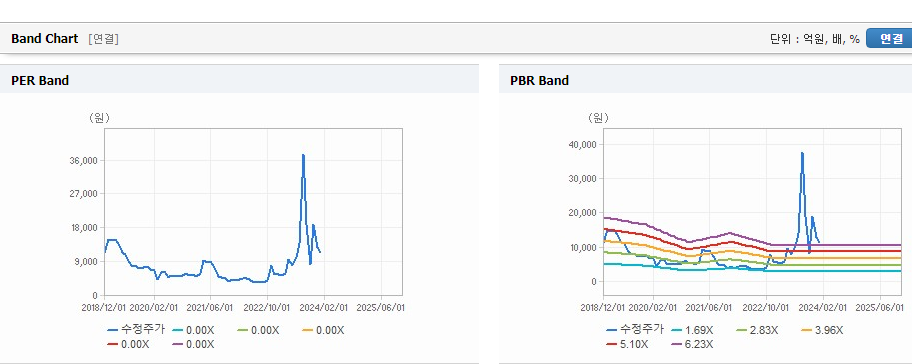Toggle the green 0.00X legend entry
The image size is (912, 364).
click(x=259, y=330)
